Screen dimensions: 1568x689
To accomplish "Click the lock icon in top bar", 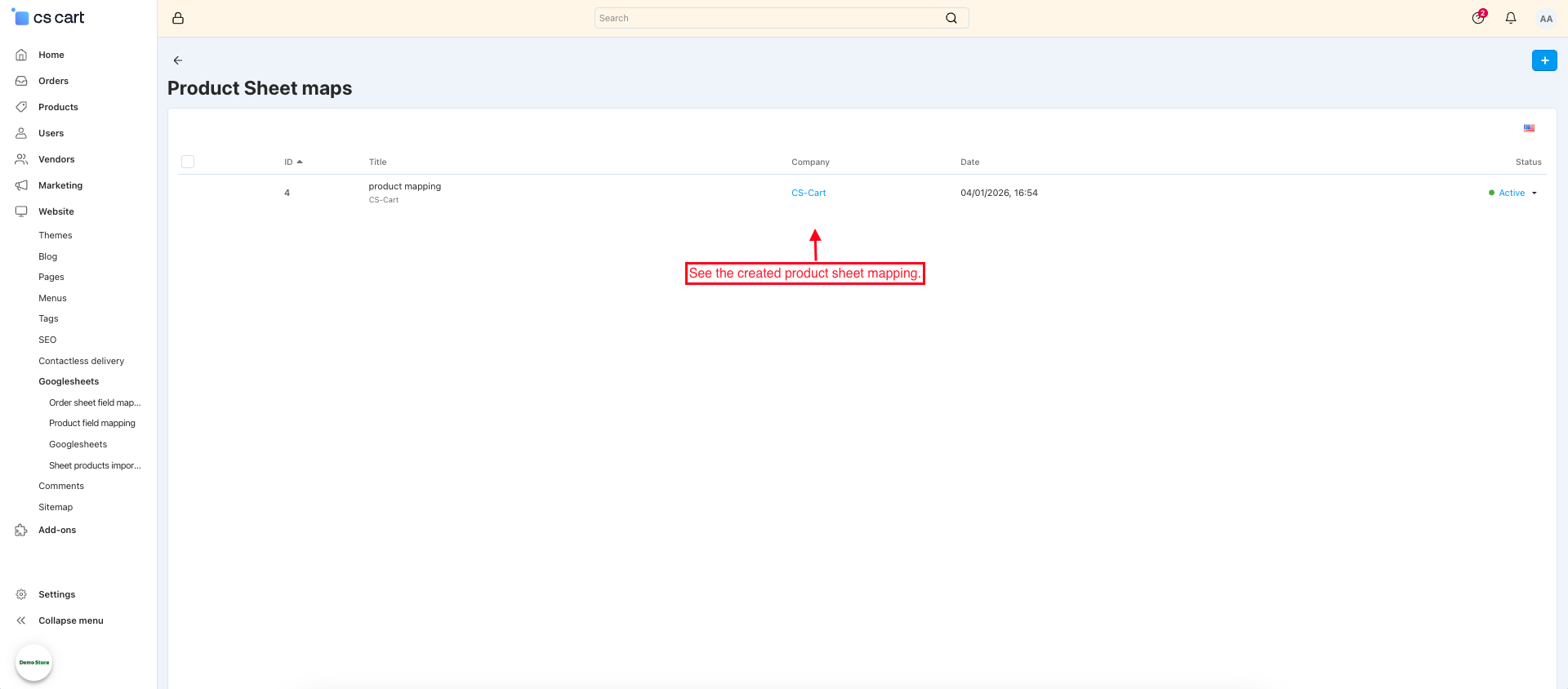I will click(x=178, y=18).
